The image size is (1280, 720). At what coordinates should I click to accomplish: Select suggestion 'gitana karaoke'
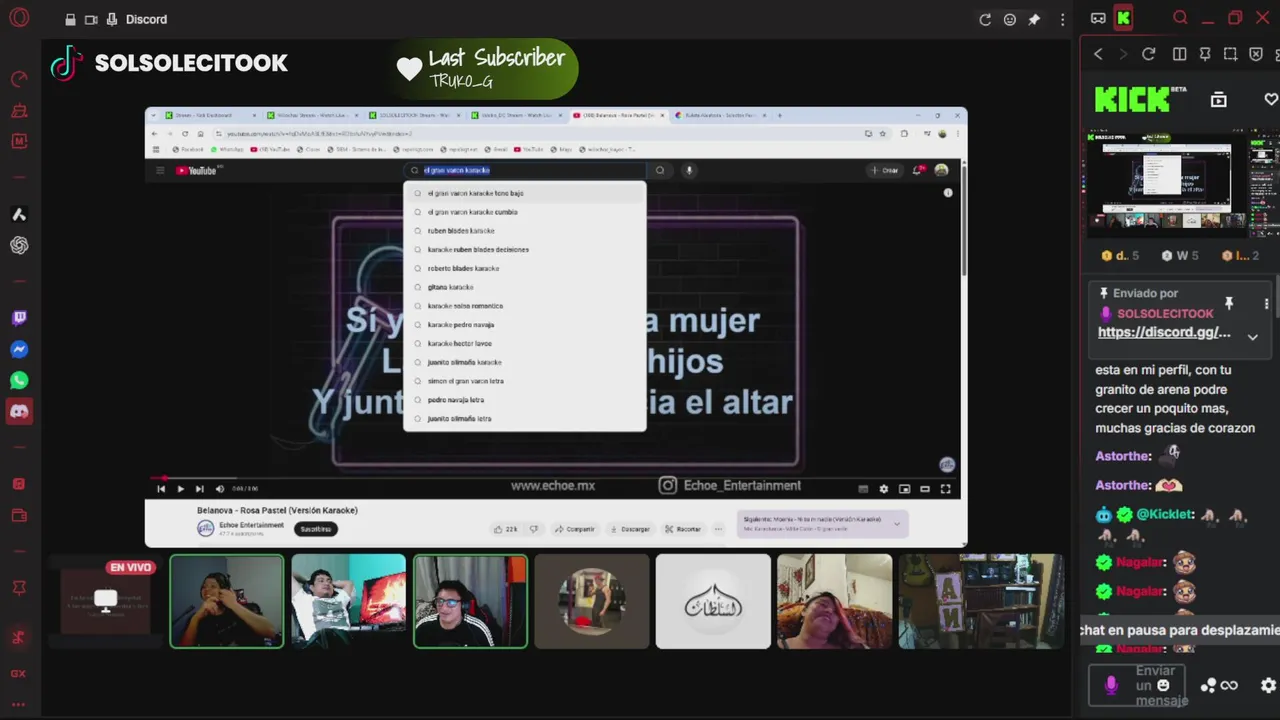[x=525, y=287]
